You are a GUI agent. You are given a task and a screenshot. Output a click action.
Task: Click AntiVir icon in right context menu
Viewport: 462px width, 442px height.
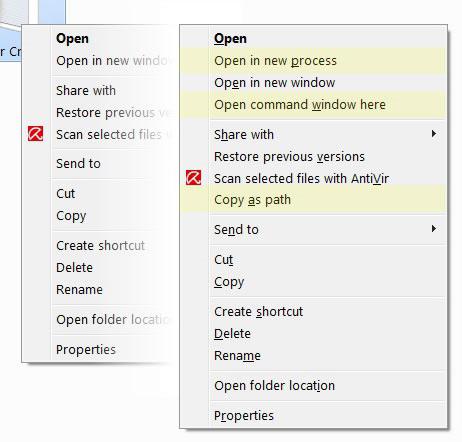(194, 178)
